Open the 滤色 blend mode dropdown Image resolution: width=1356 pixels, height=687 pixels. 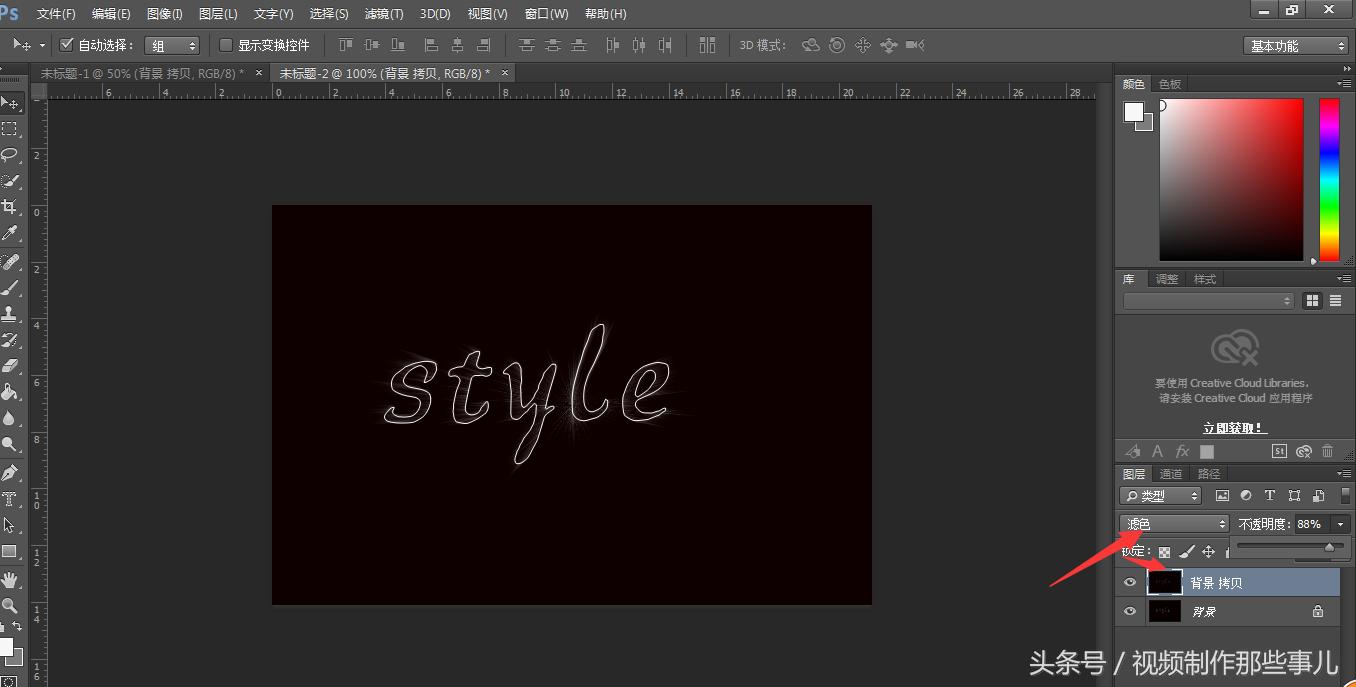point(1173,523)
